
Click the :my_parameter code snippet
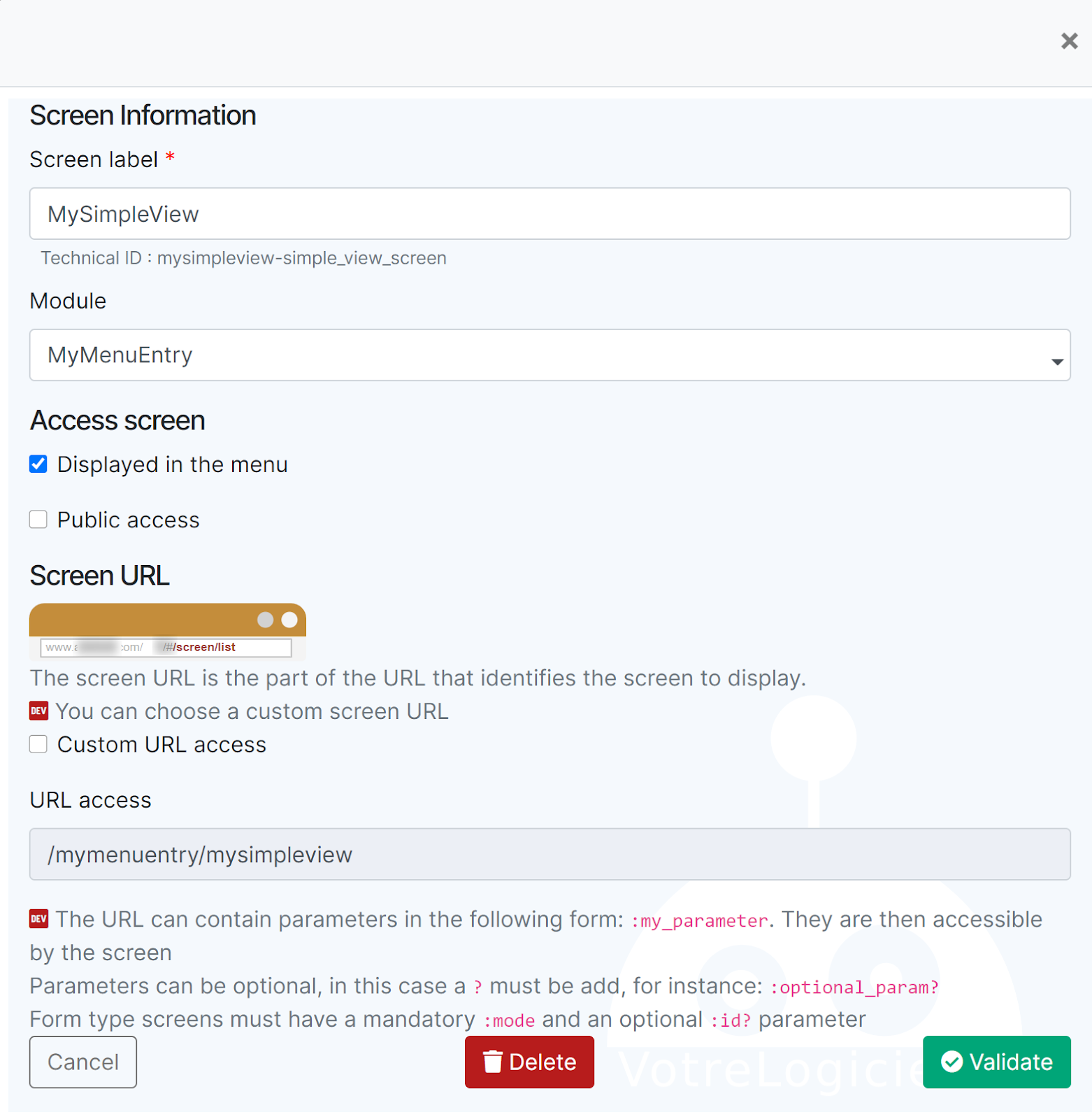(698, 920)
